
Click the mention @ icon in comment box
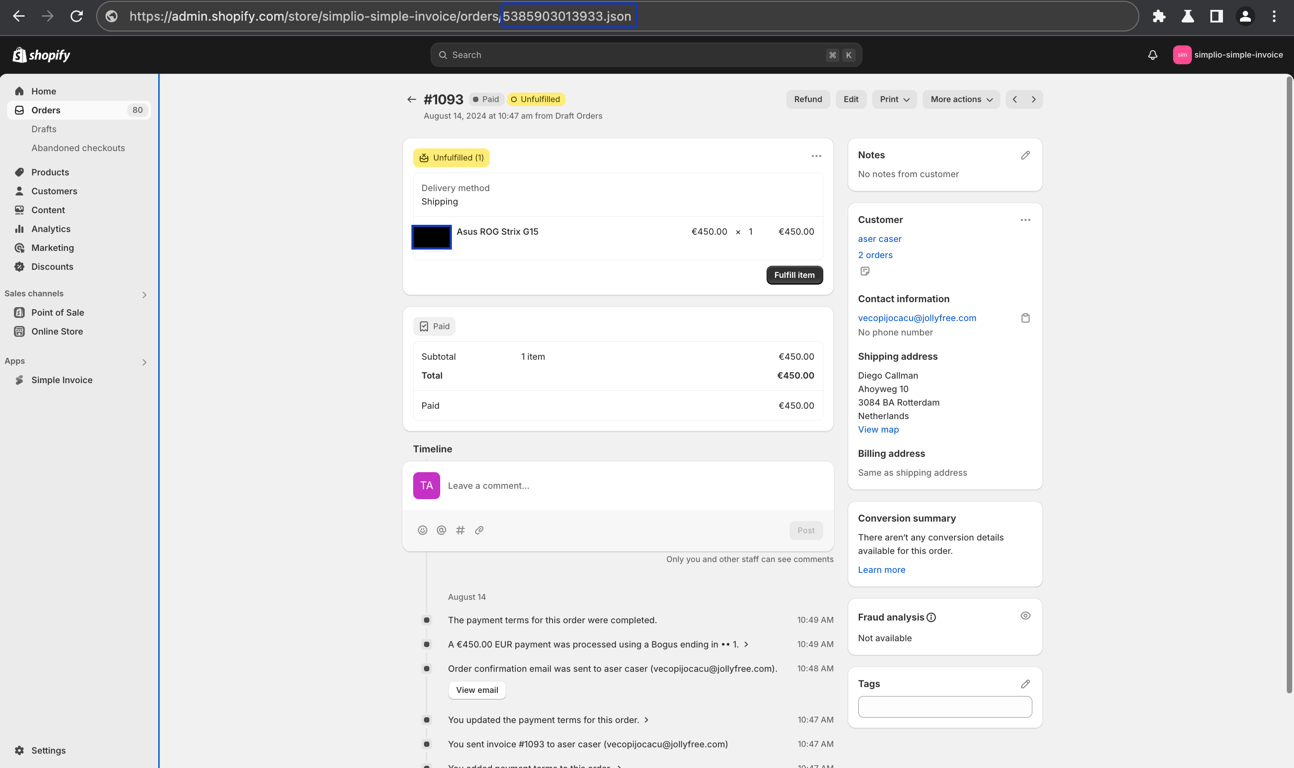coord(441,530)
